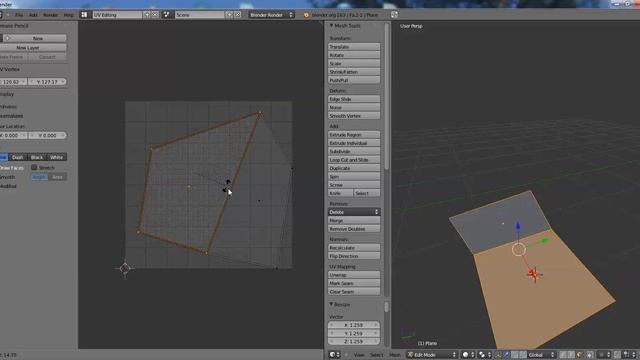Open the Global orientation dropdown
Image resolution: width=640 pixels, height=360 pixels.
pos(541,355)
